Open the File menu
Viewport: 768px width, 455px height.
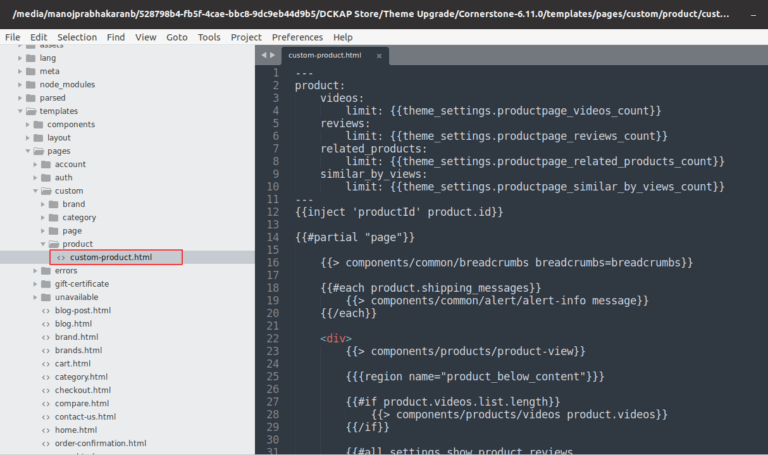[12, 37]
